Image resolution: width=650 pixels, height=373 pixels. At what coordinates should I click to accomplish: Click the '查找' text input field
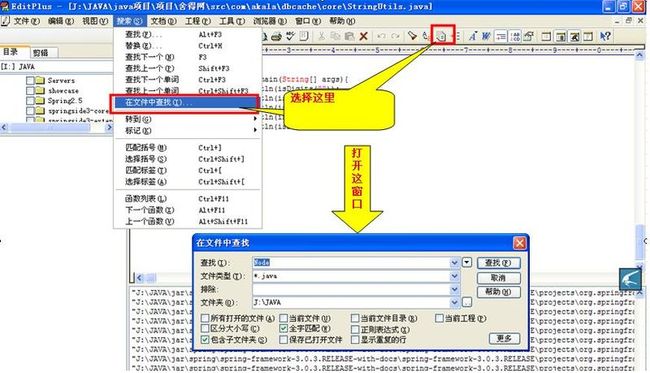coord(352,262)
